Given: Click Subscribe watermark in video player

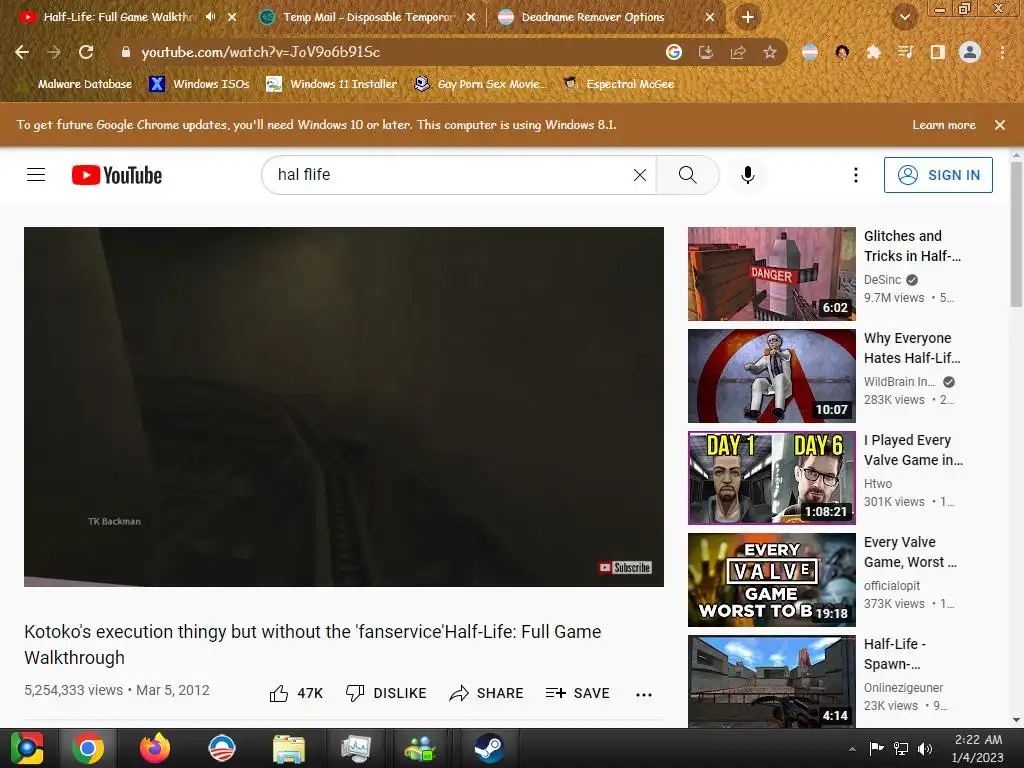Looking at the screenshot, I should [625, 568].
